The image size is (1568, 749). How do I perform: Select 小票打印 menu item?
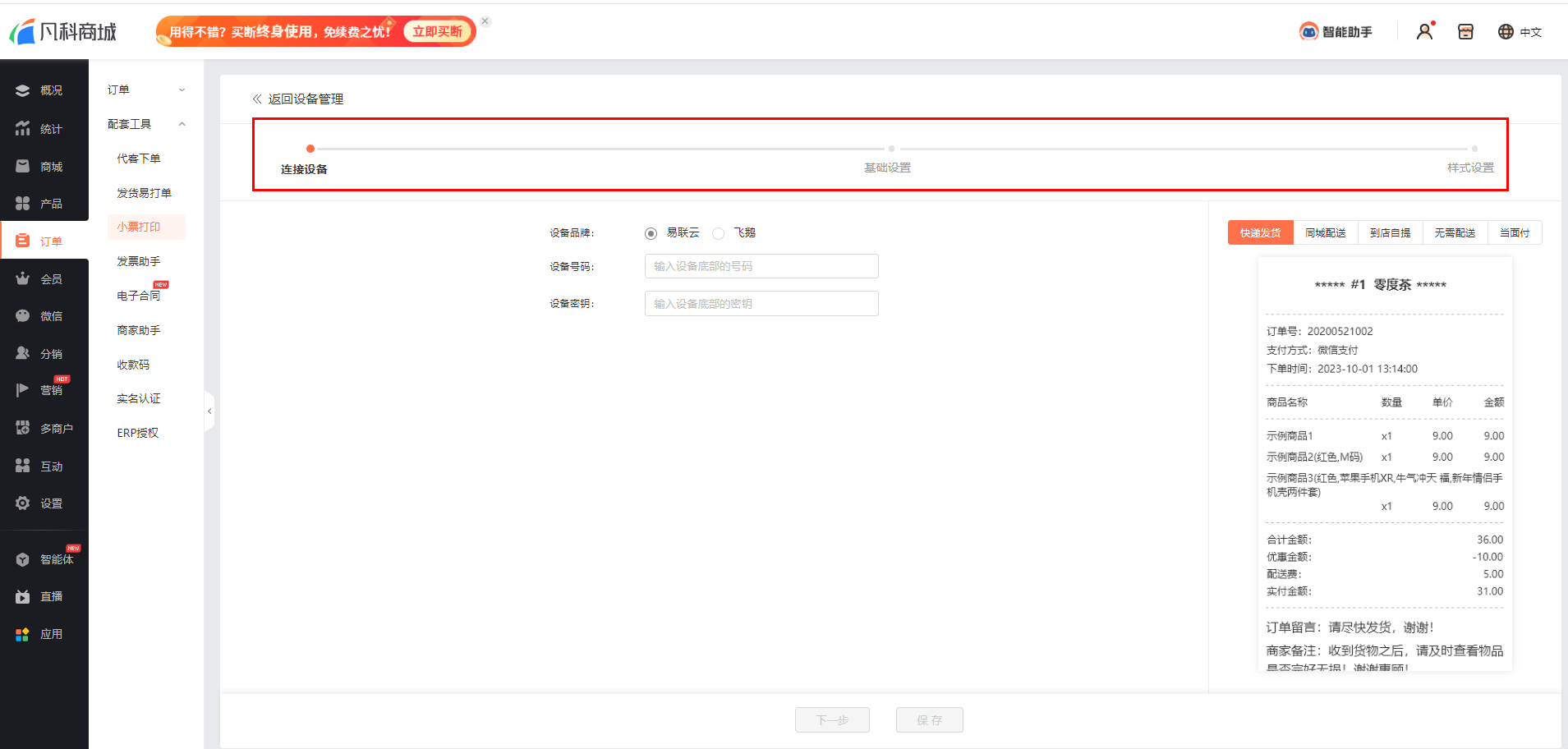(x=146, y=227)
